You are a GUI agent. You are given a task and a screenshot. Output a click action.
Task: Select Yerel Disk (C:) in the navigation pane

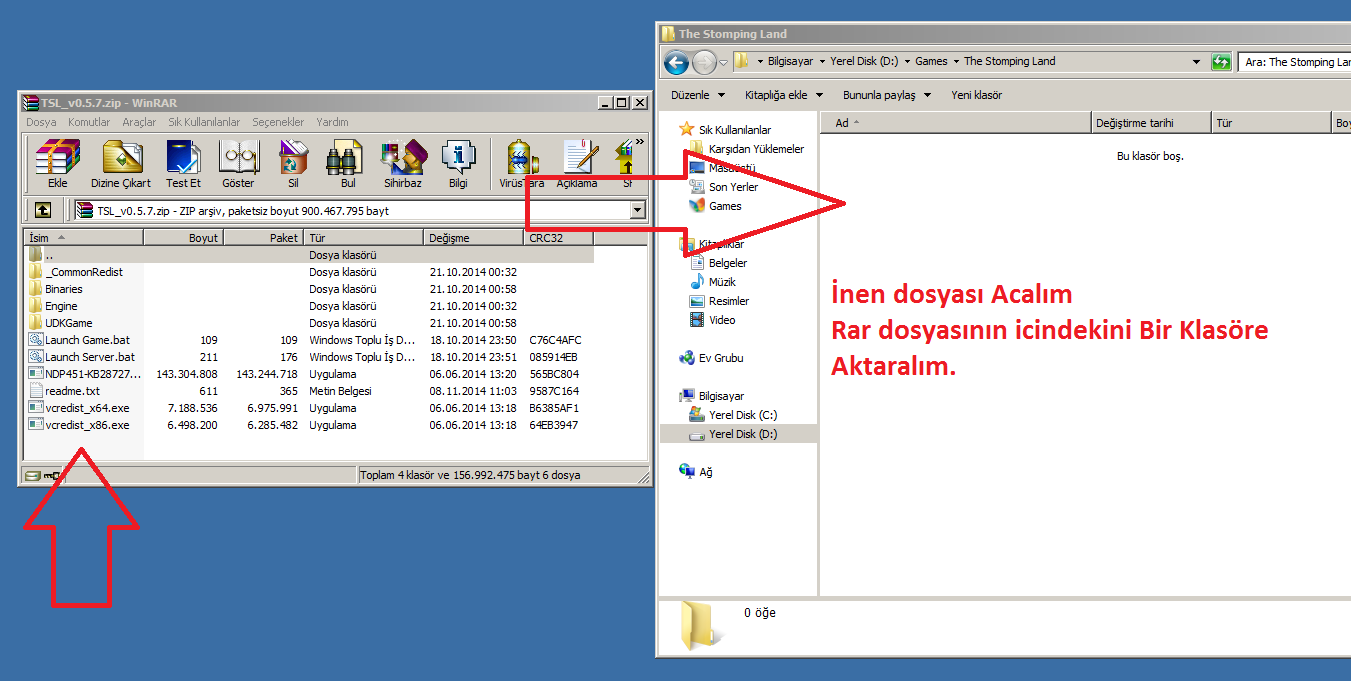click(x=733, y=415)
